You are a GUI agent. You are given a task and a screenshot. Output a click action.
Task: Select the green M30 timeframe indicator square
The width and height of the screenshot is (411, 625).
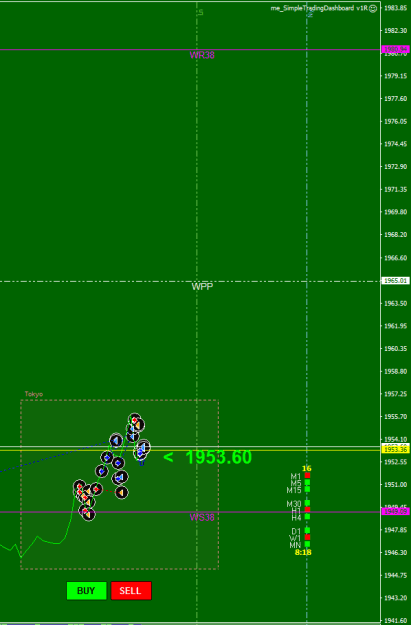[307, 503]
